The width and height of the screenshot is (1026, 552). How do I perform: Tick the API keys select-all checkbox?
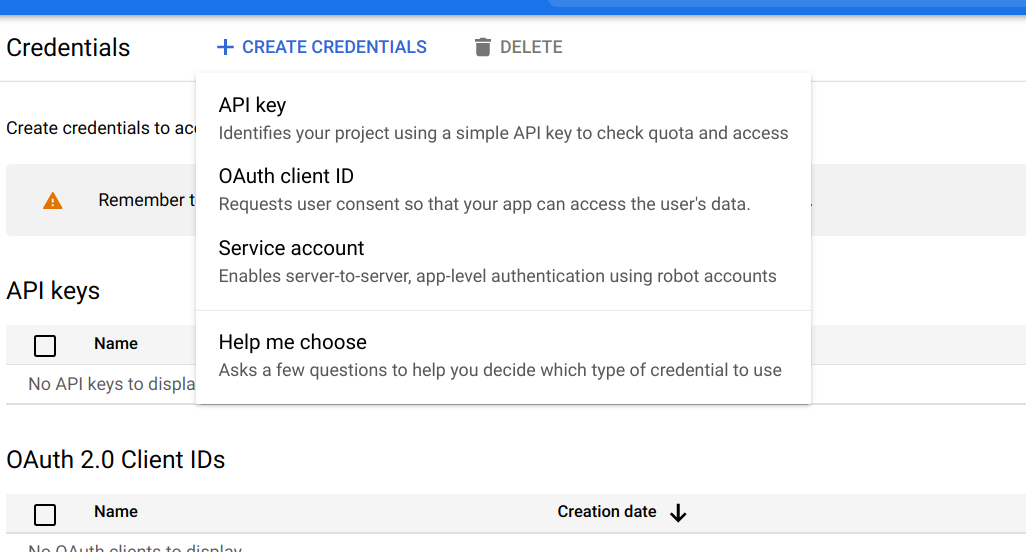tap(45, 346)
